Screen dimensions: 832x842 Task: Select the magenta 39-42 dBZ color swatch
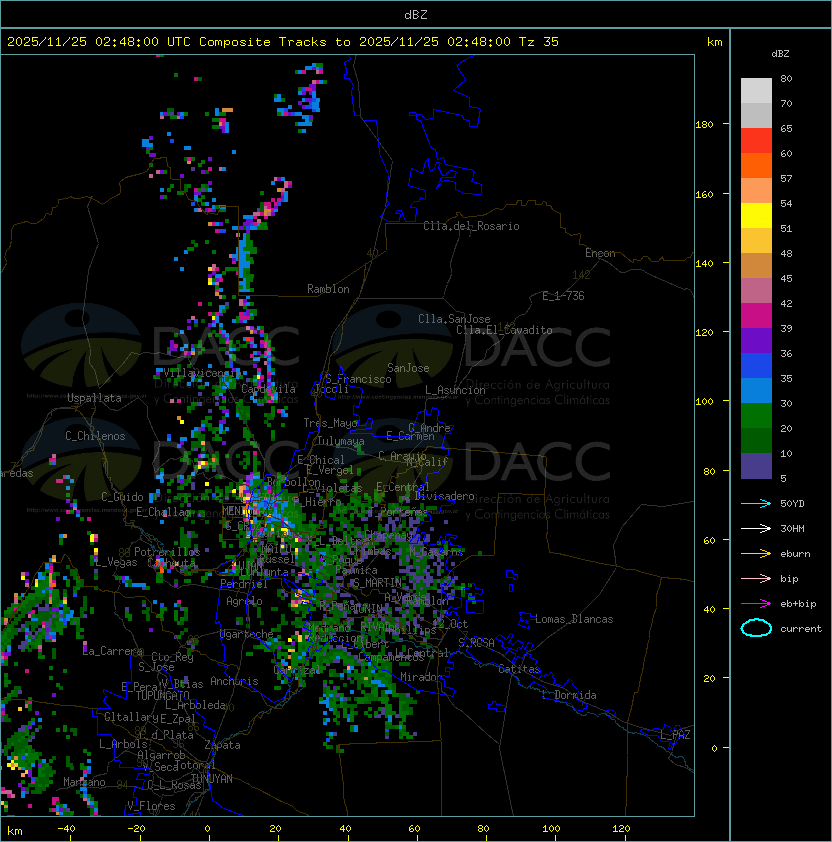(x=756, y=316)
